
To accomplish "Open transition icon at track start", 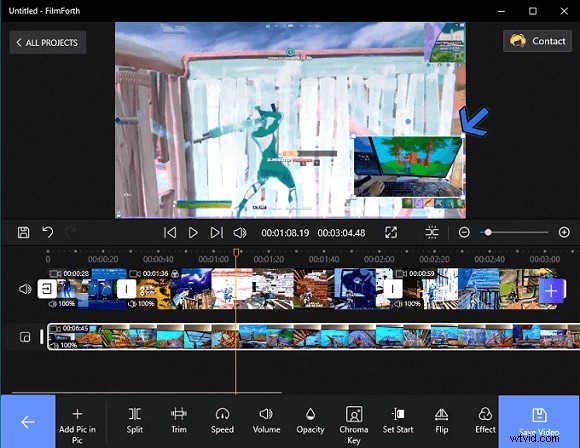I will pyautogui.click(x=47, y=289).
